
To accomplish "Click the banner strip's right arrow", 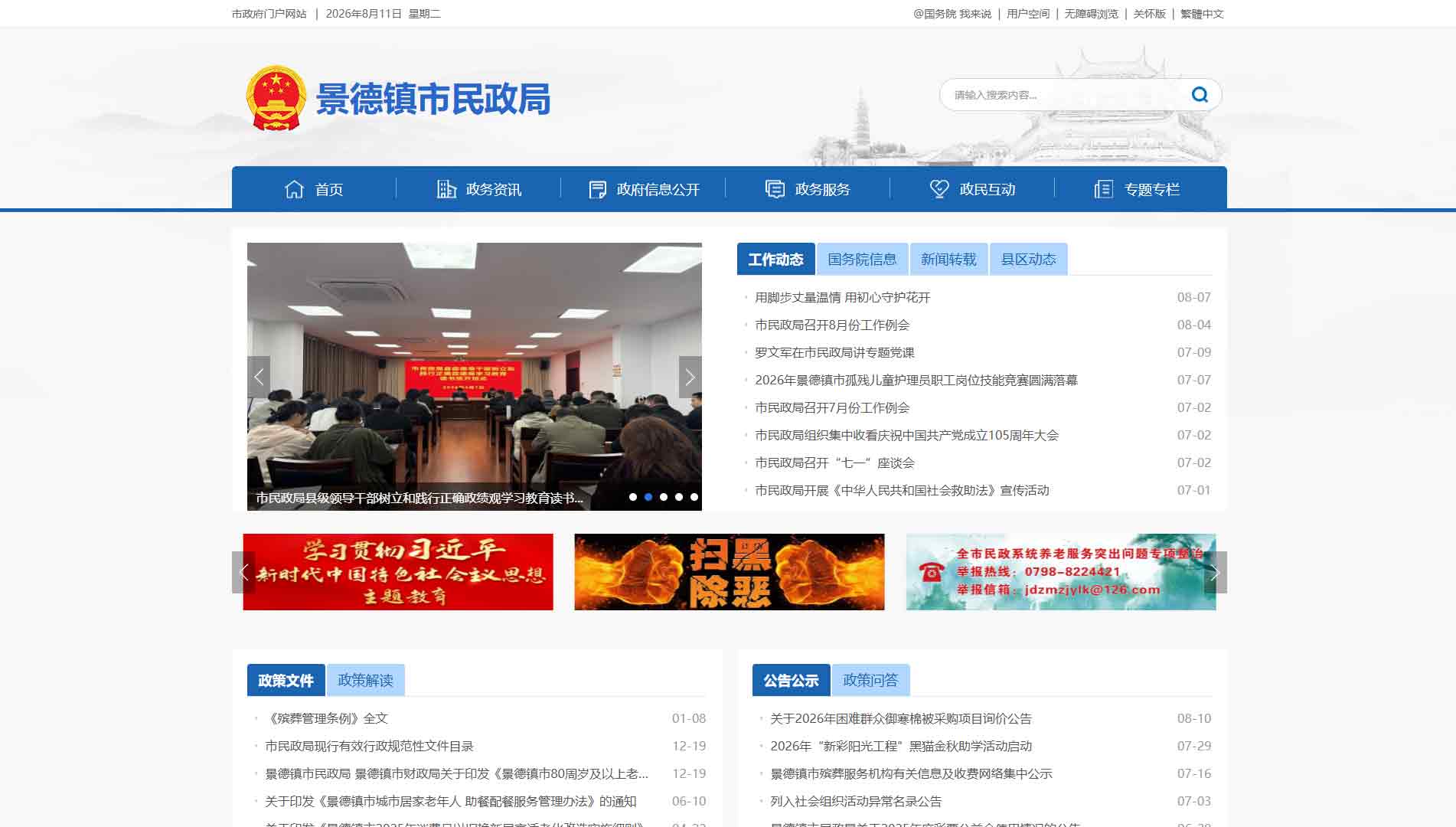I will point(1215,572).
